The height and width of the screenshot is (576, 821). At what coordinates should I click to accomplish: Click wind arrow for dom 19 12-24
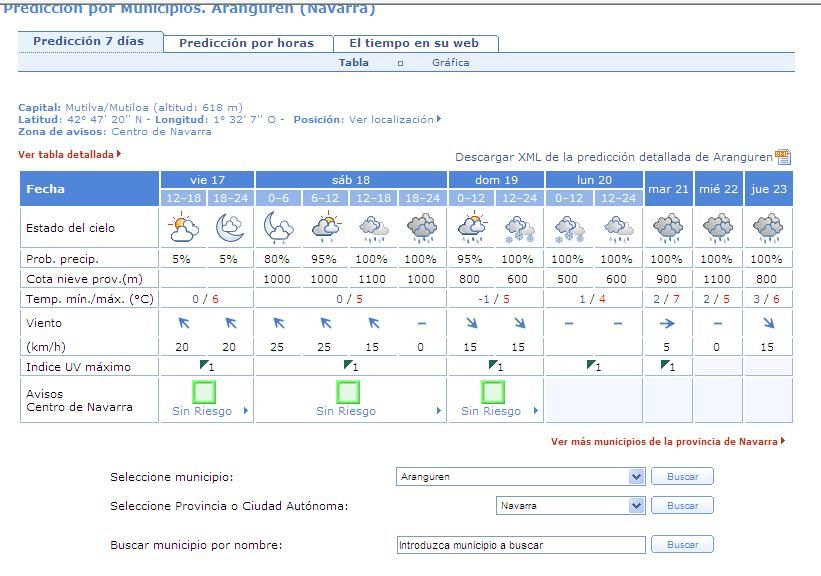click(x=519, y=323)
